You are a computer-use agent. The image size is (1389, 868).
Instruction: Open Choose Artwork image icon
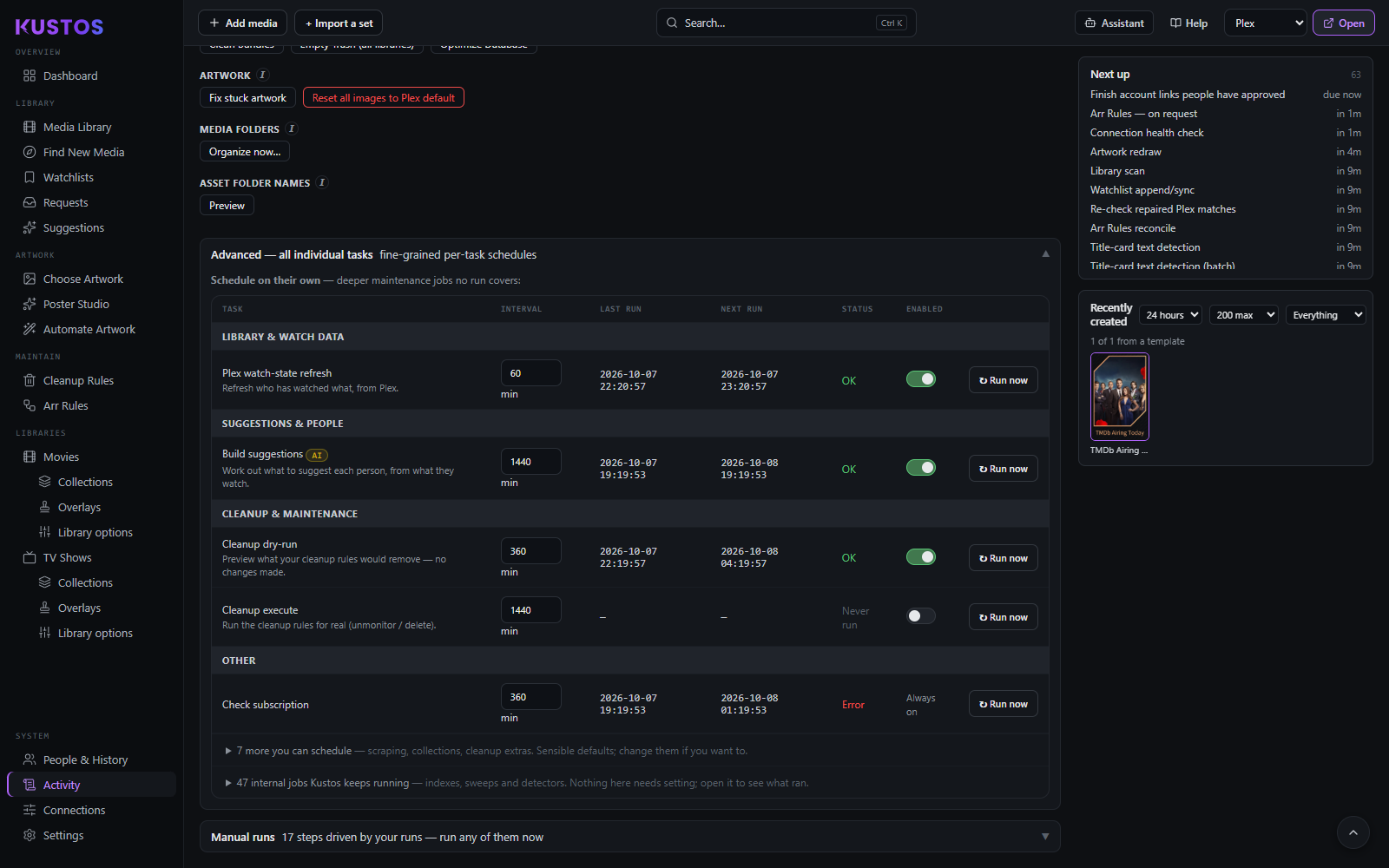click(30, 279)
